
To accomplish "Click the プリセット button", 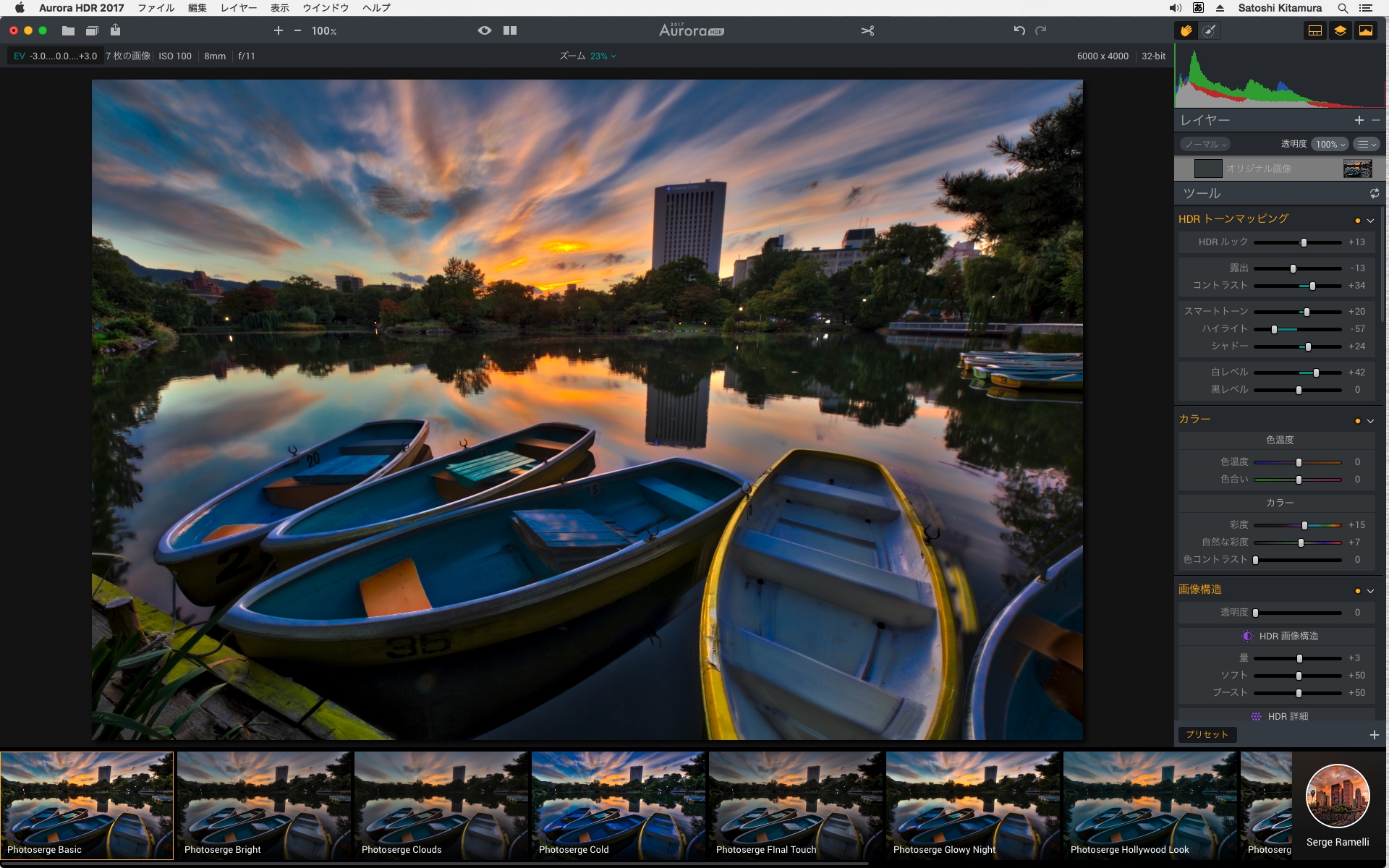I will pos(1207,734).
